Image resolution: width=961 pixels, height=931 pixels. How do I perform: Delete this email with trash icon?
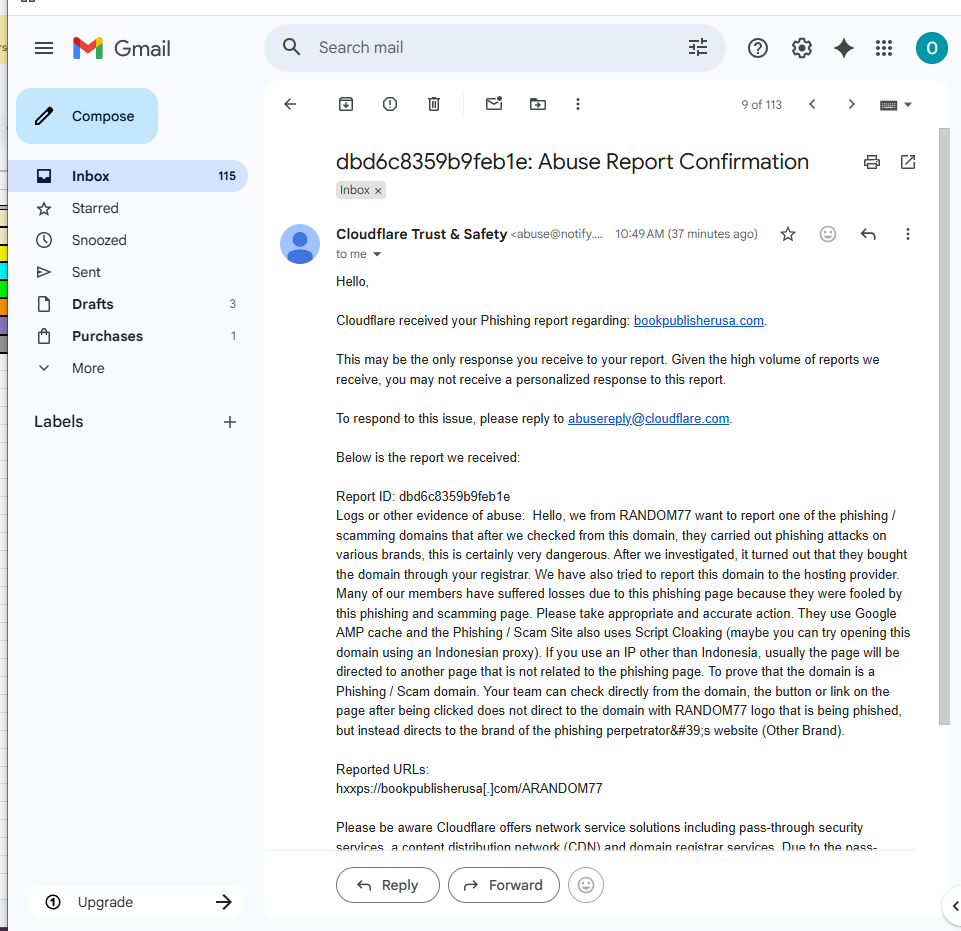433,104
